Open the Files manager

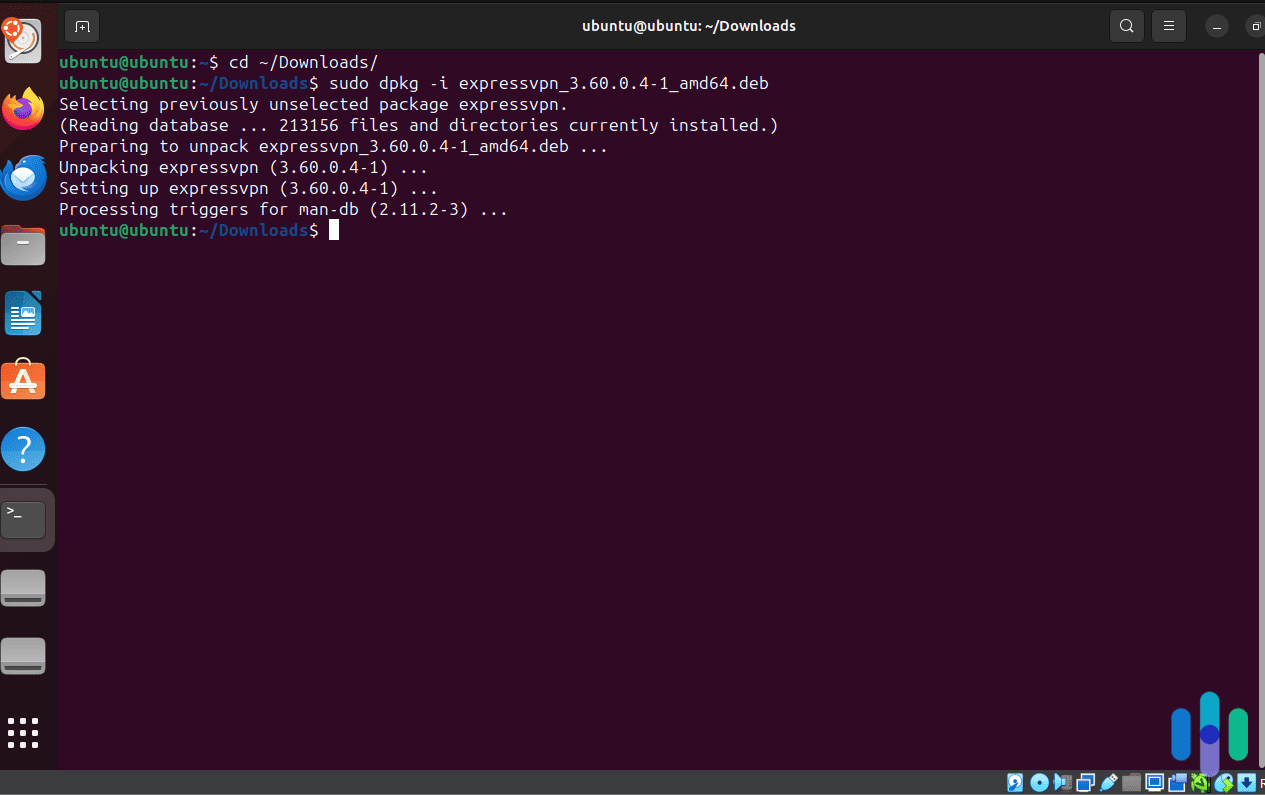tap(23, 245)
